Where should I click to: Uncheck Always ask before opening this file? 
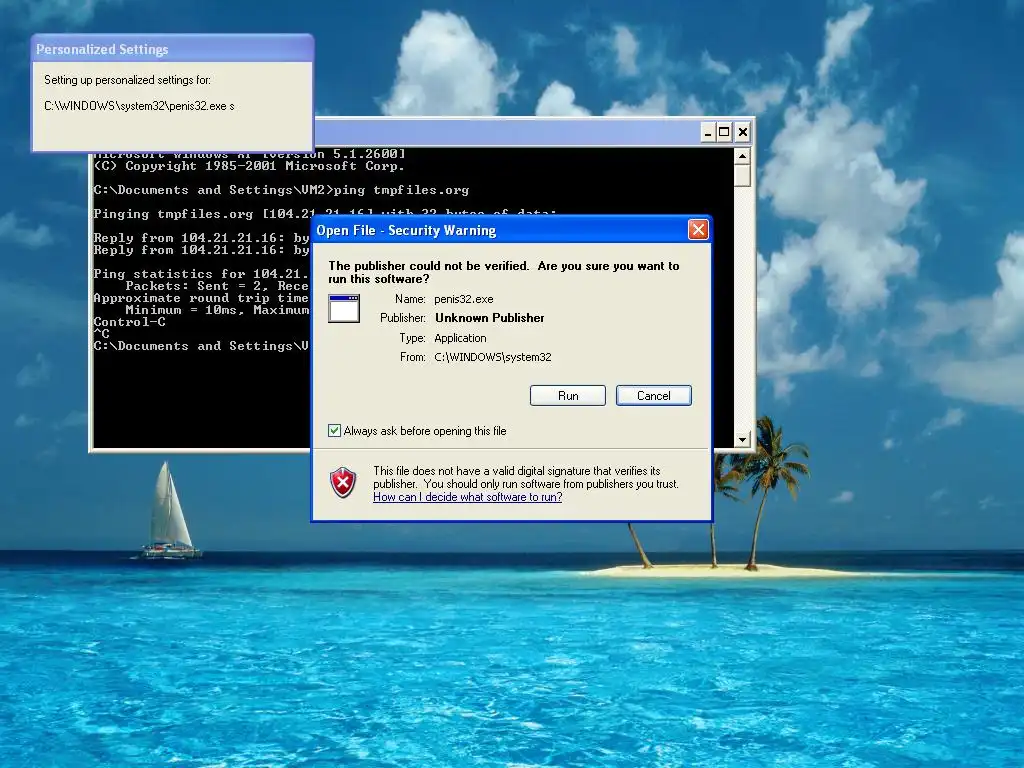point(334,431)
